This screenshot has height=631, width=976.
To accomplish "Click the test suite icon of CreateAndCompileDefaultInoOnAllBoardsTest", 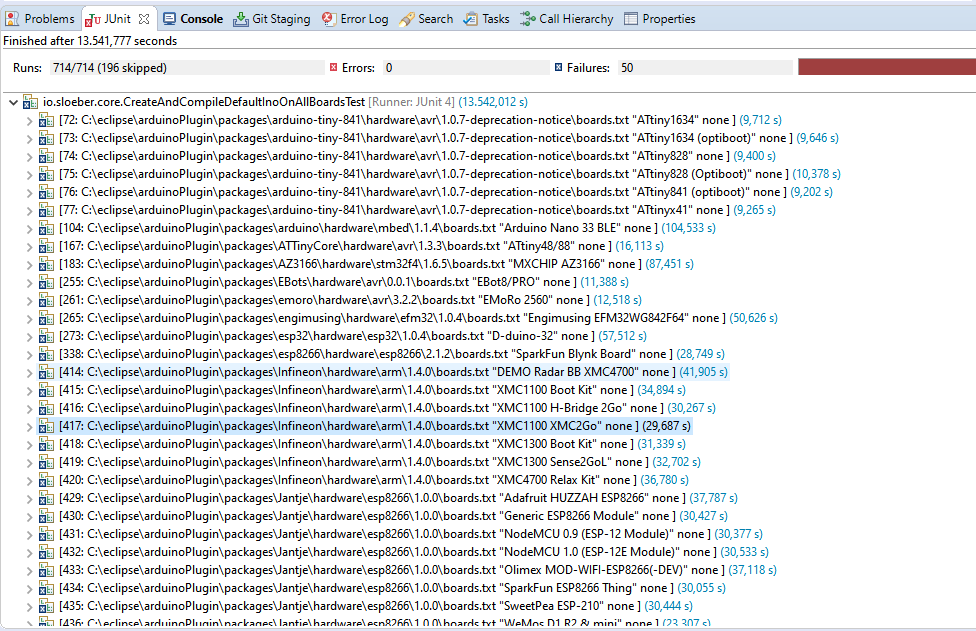I will (30, 102).
